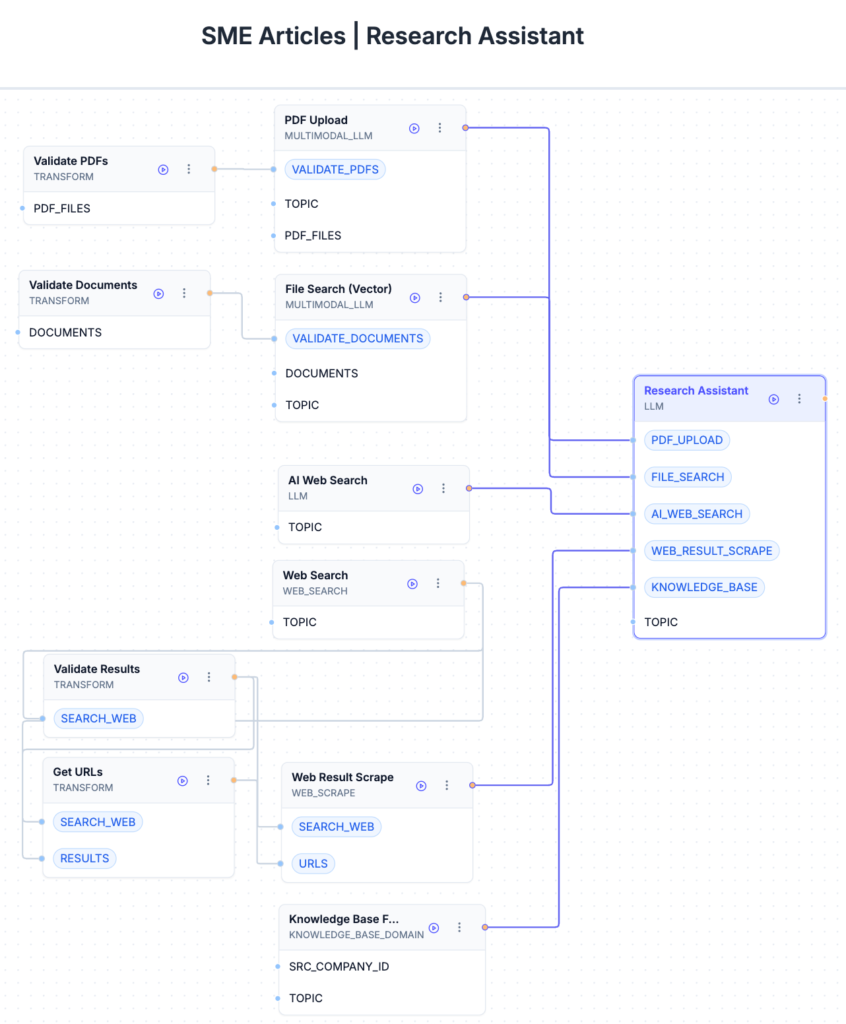Open the three-dot menu on Validate Documents
846x1024 pixels.
(x=184, y=293)
